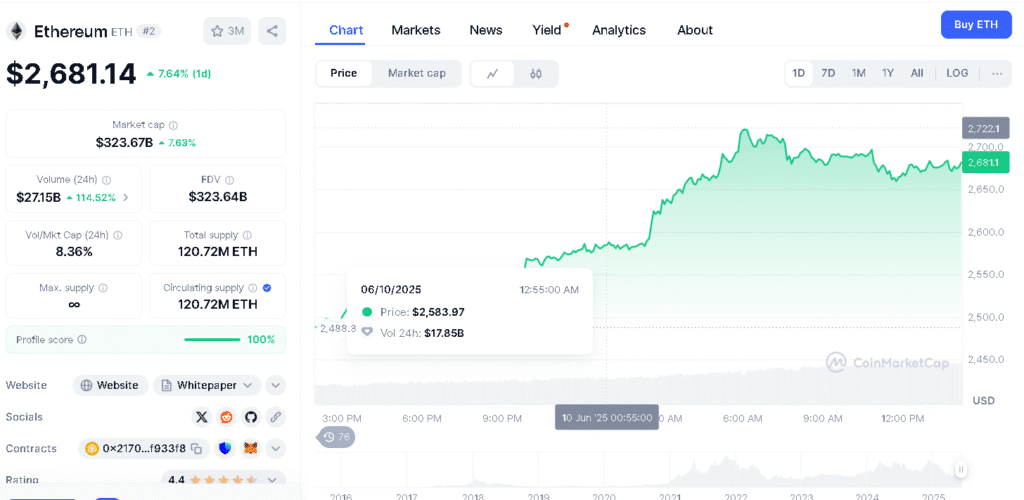Expand the Contracts list chevron

click(276, 449)
